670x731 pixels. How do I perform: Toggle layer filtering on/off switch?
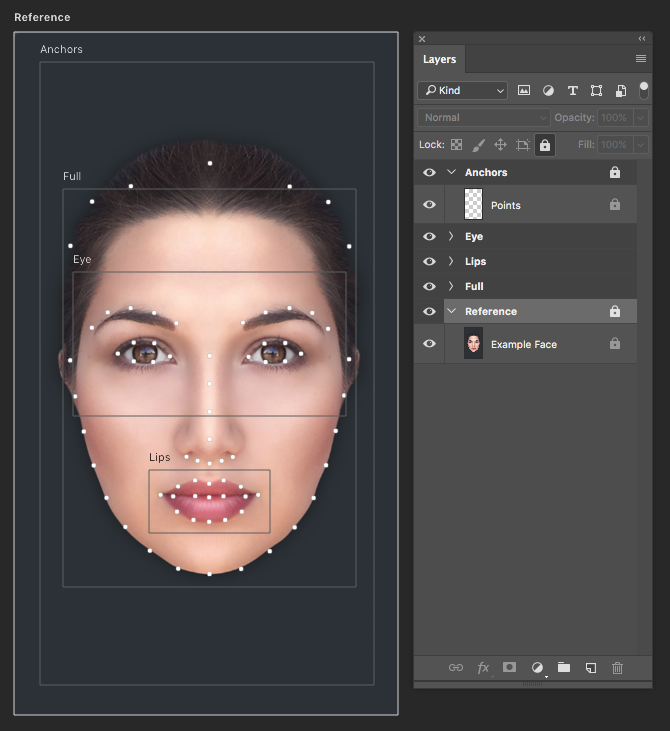click(643, 90)
